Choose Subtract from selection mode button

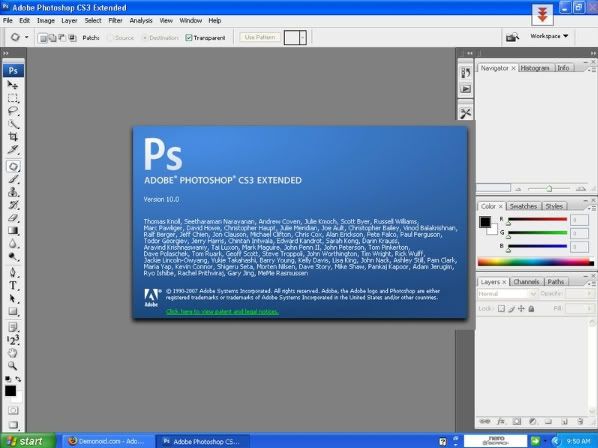(62, 38)
